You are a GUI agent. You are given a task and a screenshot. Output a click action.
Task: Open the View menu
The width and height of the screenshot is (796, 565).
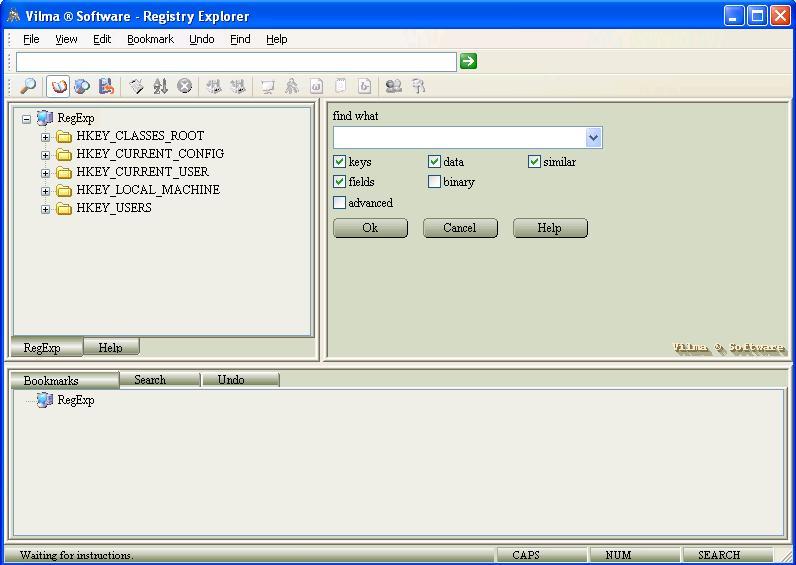[x=66, y=39]
